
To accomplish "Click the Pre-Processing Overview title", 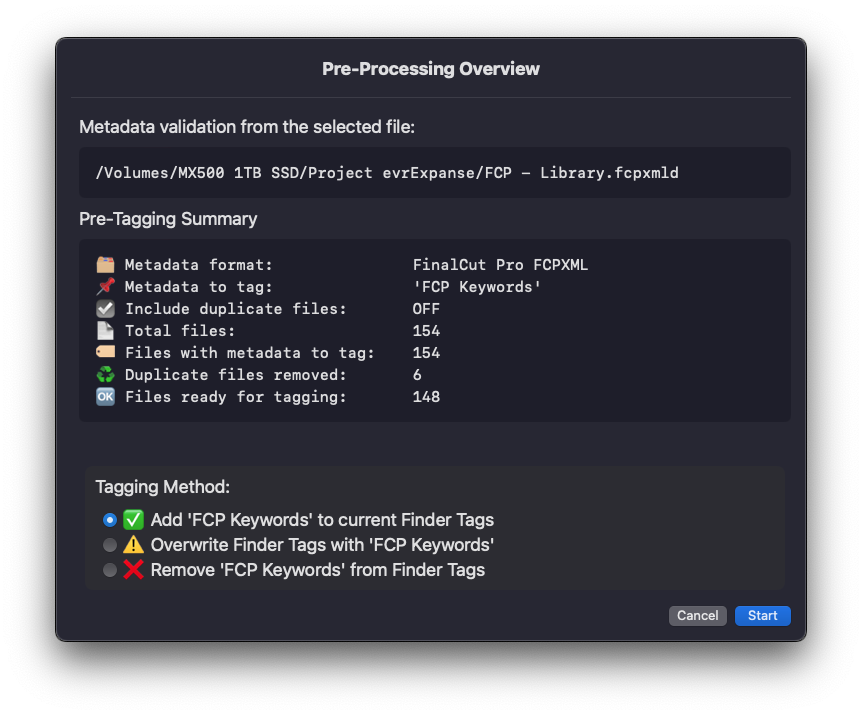I will 431,69.
